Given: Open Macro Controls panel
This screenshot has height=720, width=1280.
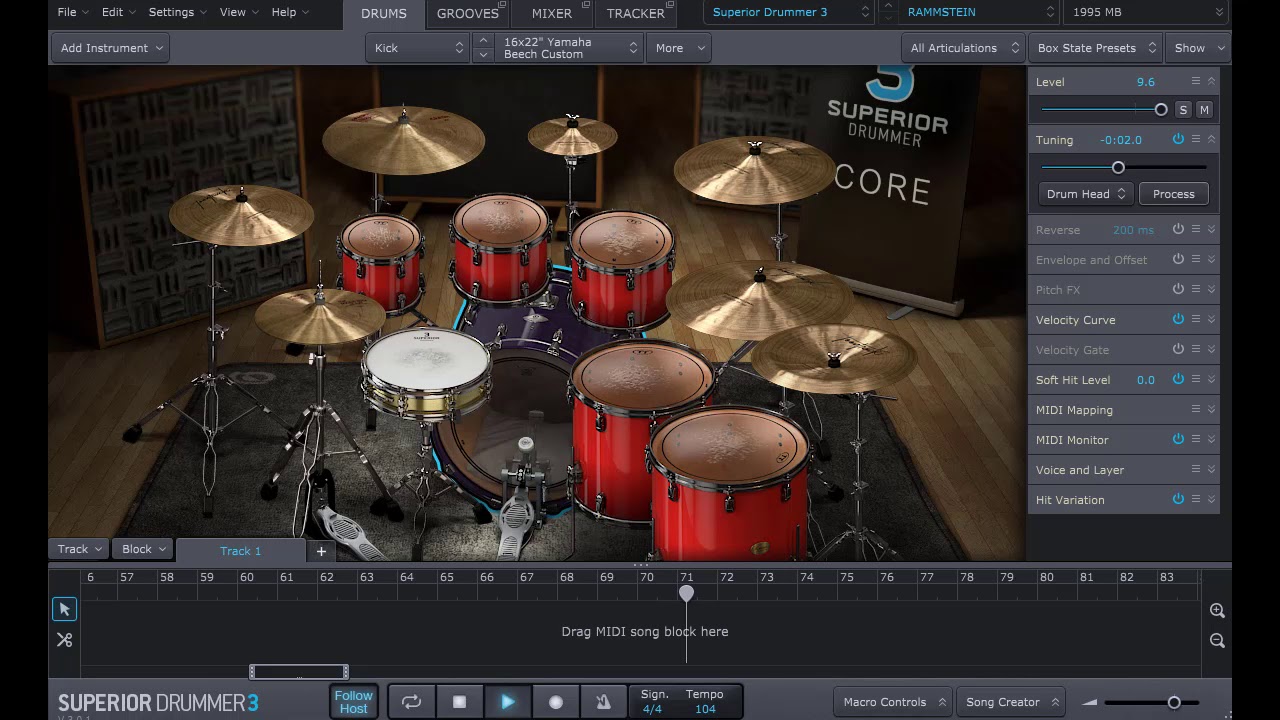Looking at the screenshot, I should pyautogui.click(x=895, y=702).
